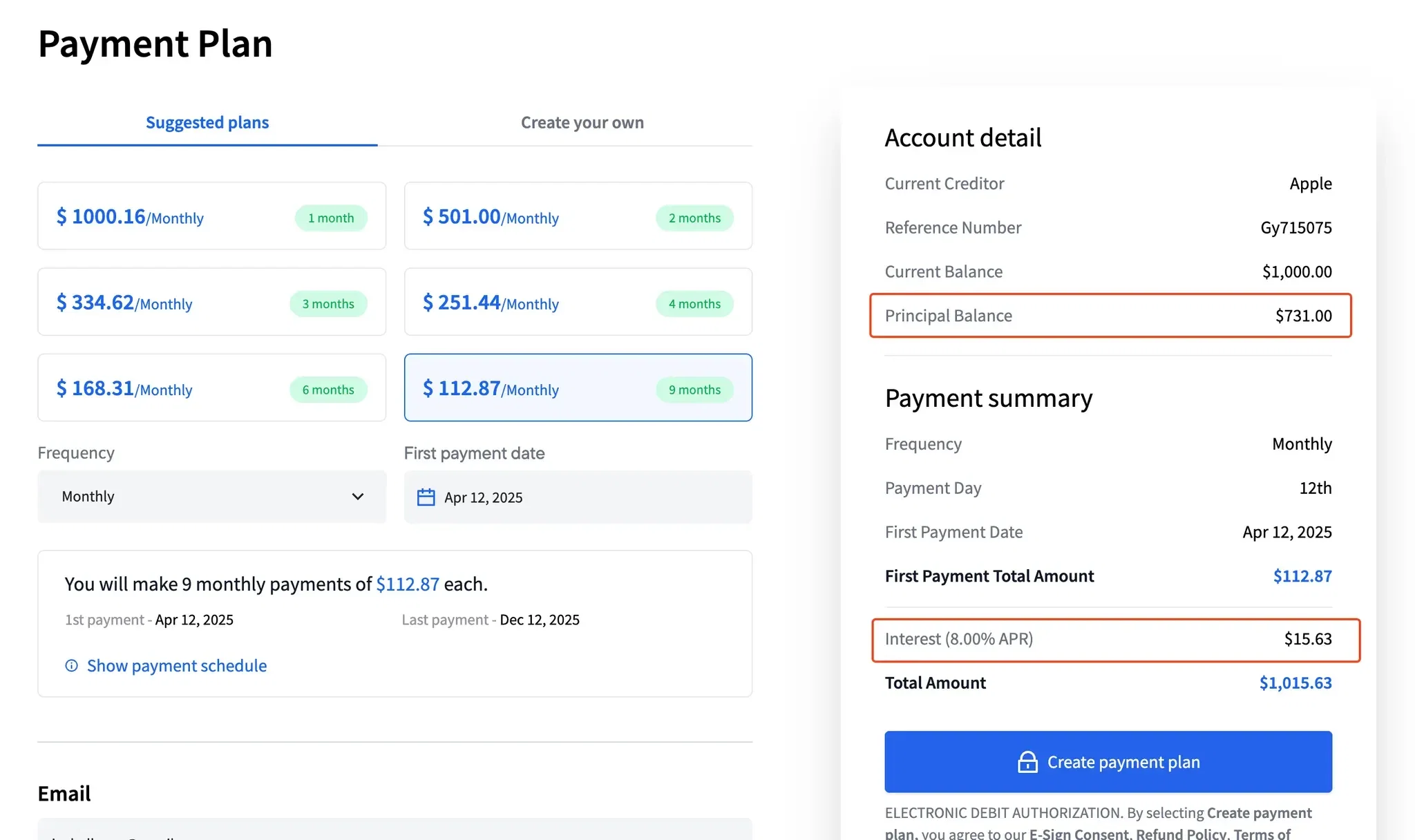Open the Frequency combo box showing Monthly
This screenshot has height=840, width=1415.
point(212,497)
